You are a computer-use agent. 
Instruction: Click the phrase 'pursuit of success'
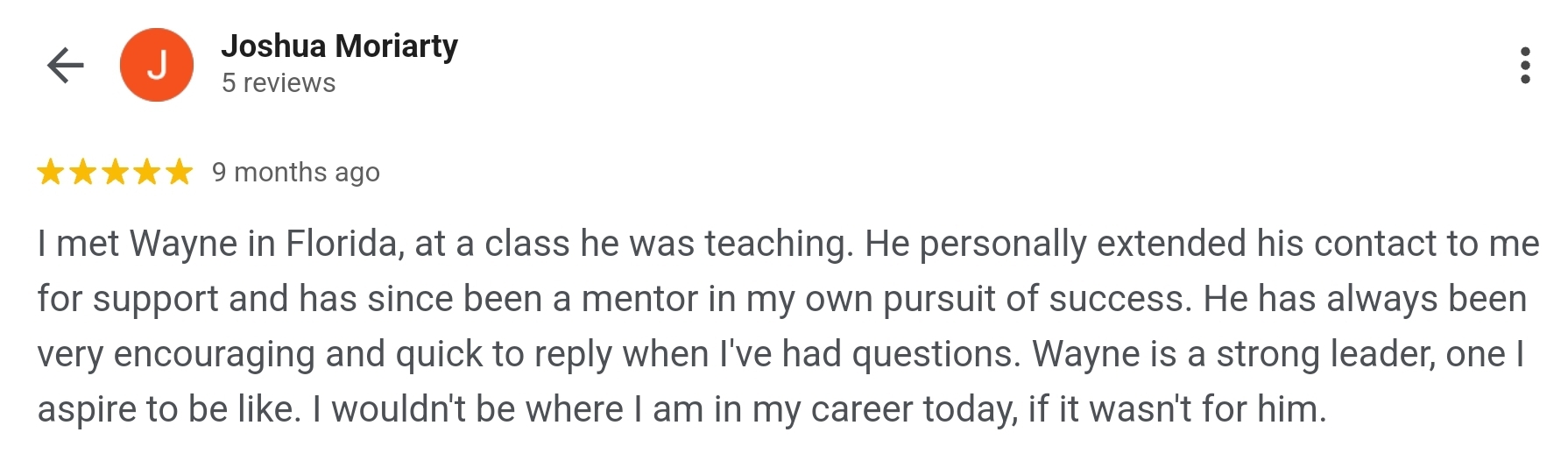(x=1038, y=299)
